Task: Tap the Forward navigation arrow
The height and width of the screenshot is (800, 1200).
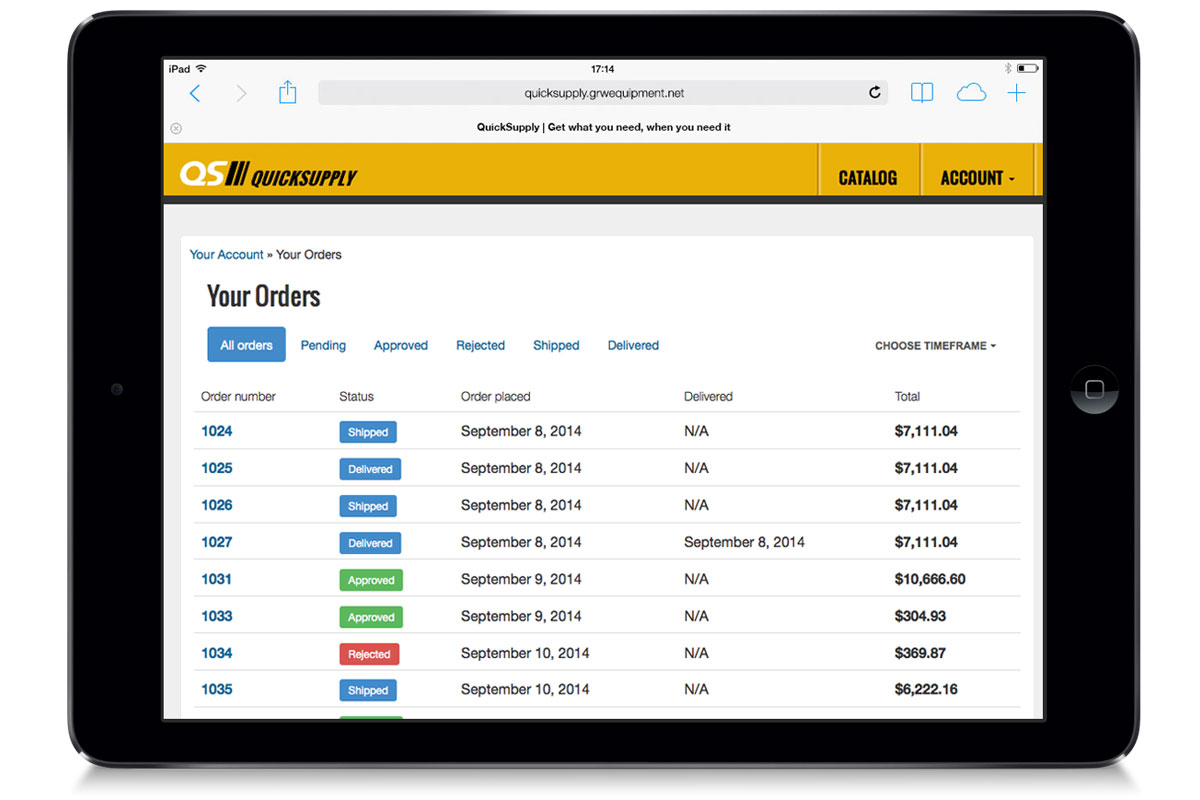Action: click(x=240, y=92)
